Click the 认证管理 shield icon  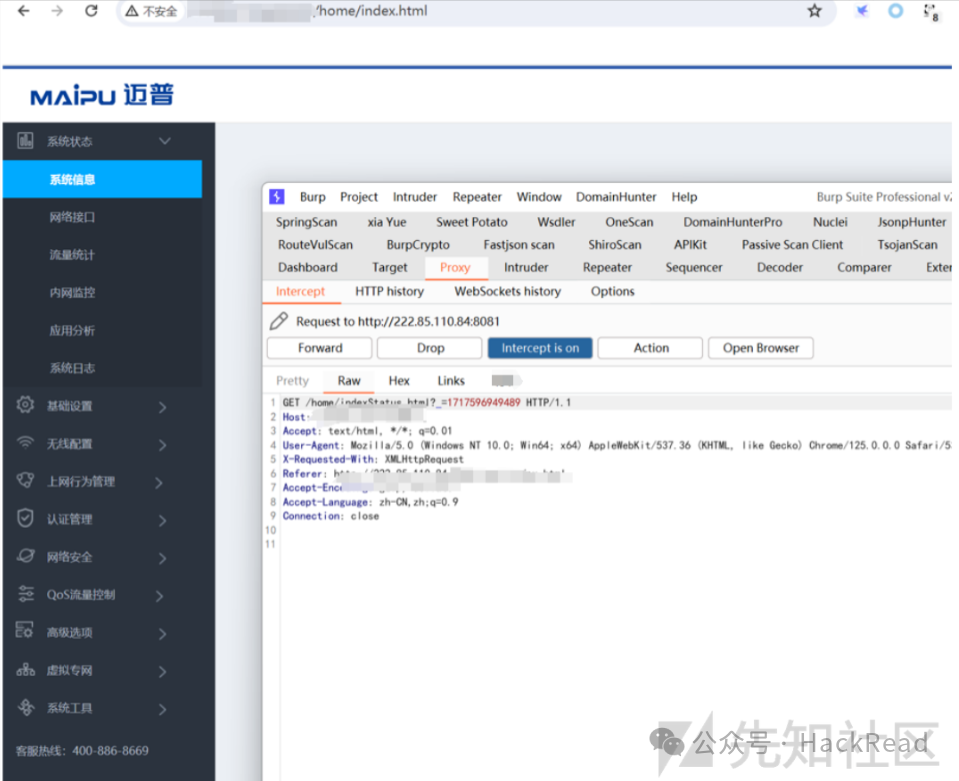[25, 519]
